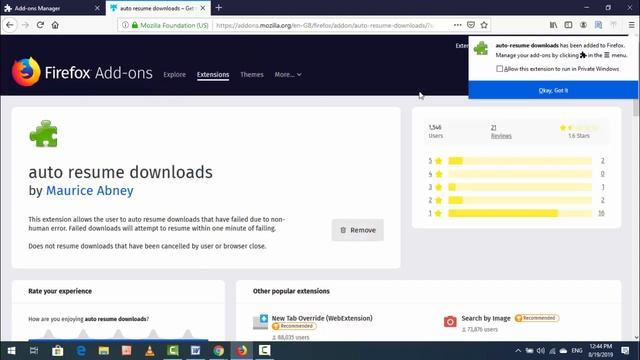Image resolution: width=640 pixels, height=360 pixels.
Task: Open Microsoft Word from taskbar
Action: pos(196,351)
